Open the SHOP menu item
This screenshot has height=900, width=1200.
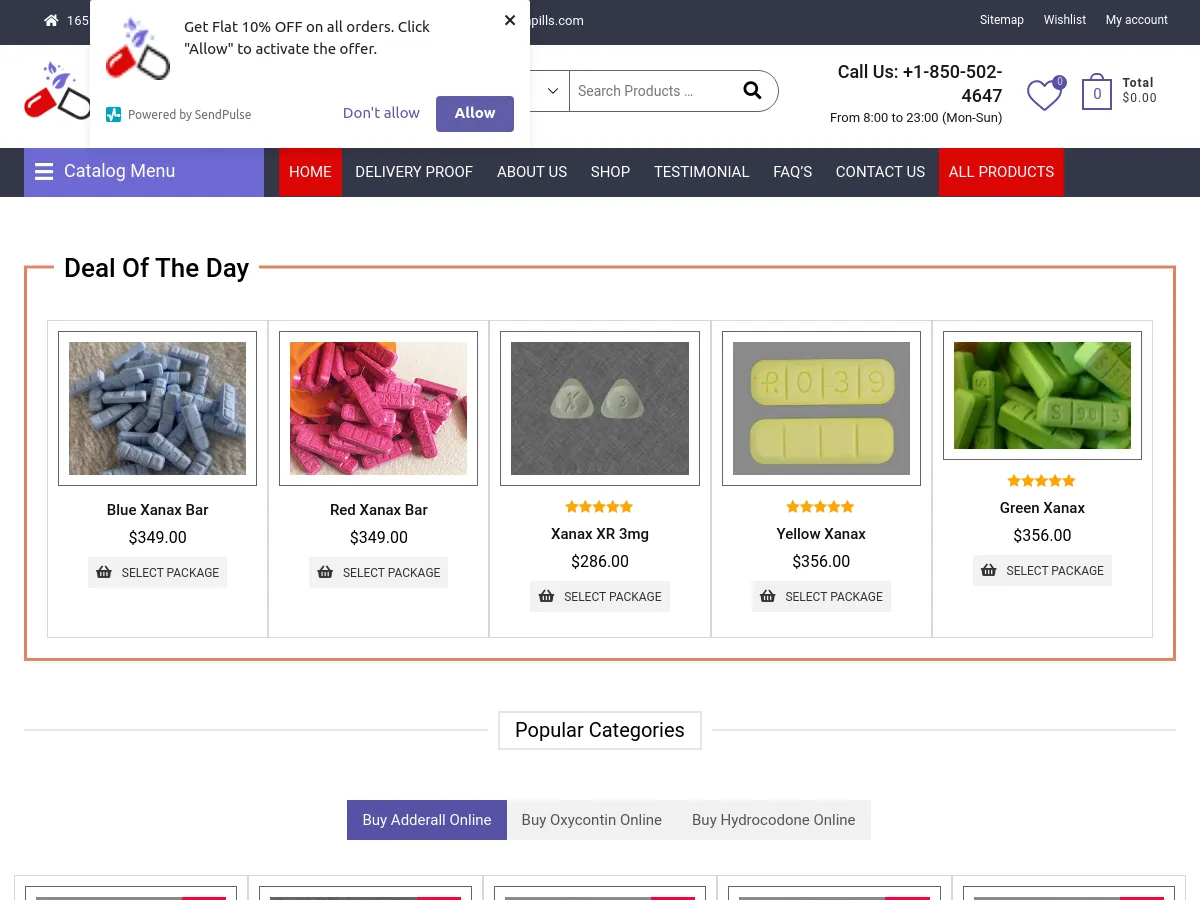610,172
